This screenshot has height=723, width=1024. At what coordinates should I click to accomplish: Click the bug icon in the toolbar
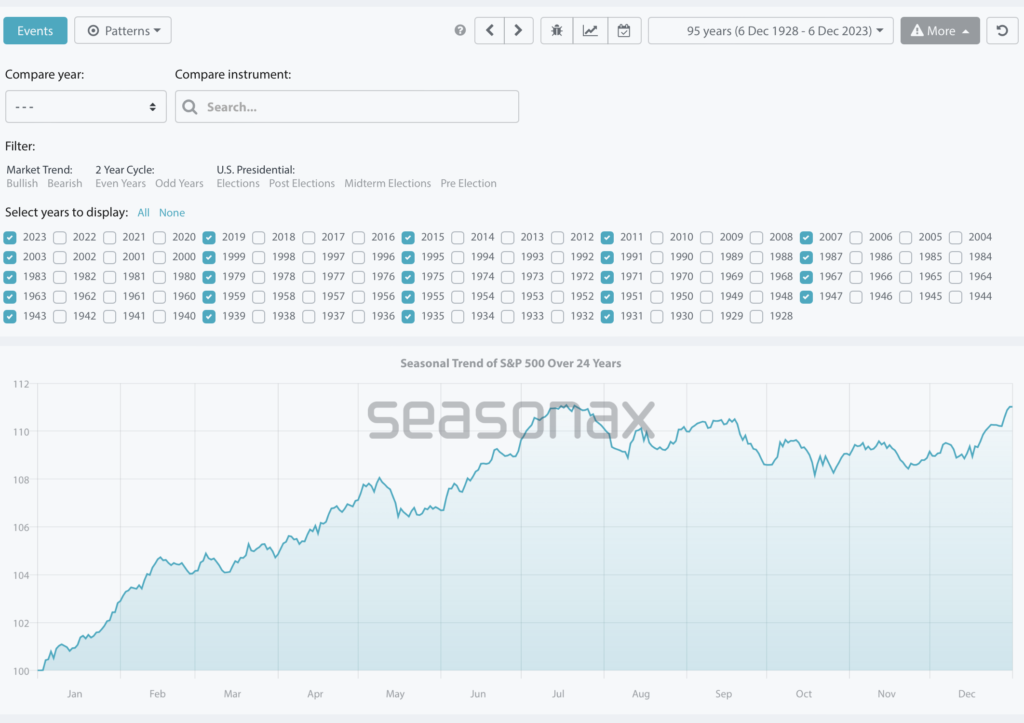pyautogui.click(x=557, y=31)
